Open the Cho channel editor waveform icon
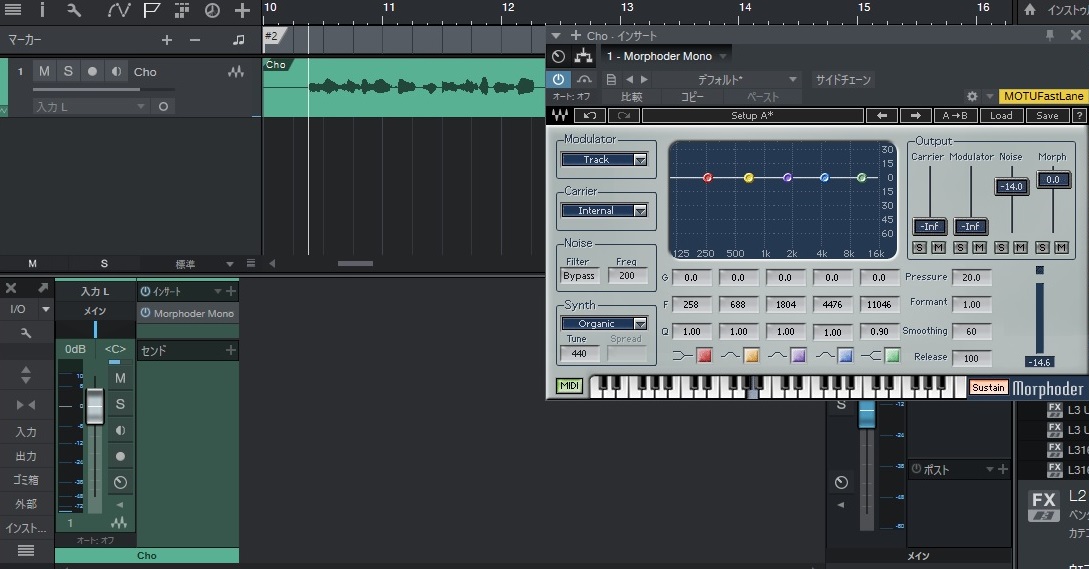 click(x=119, y=522)
